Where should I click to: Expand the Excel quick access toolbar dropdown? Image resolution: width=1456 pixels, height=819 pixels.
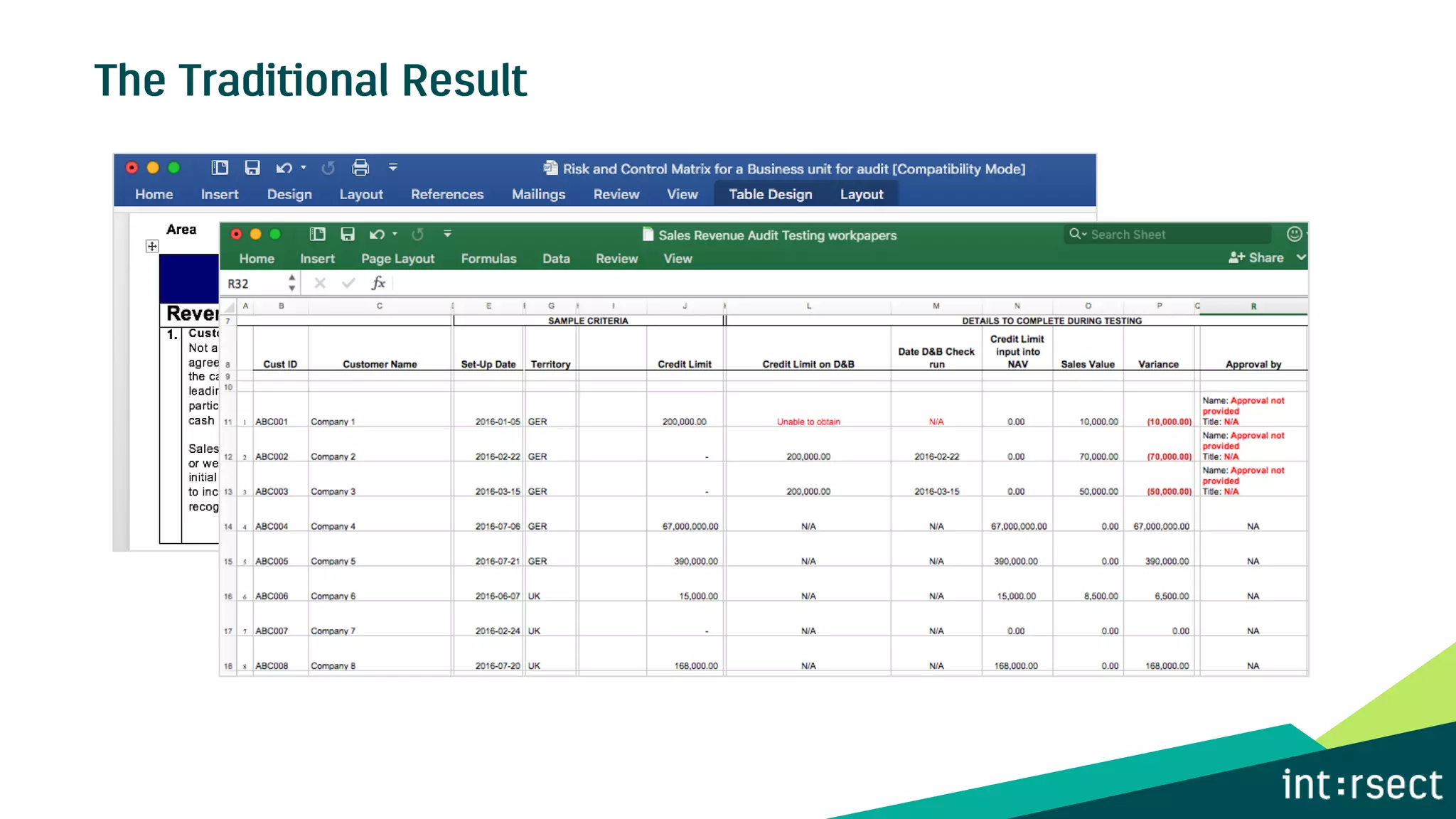point(447,234)
